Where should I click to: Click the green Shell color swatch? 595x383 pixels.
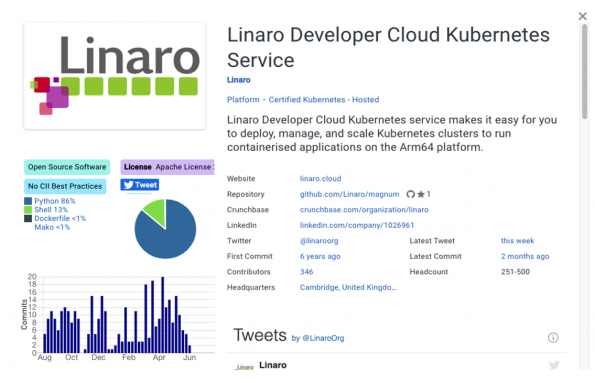[28, 210]
